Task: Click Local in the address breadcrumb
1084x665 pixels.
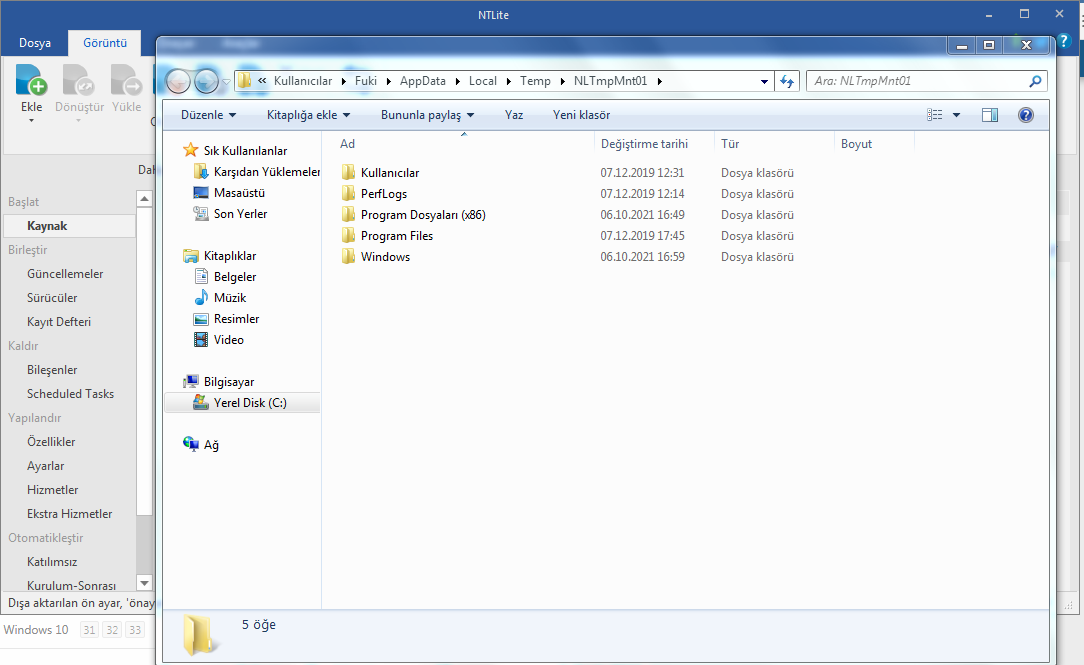Action: pyautogui.click(x=483, y=81)
